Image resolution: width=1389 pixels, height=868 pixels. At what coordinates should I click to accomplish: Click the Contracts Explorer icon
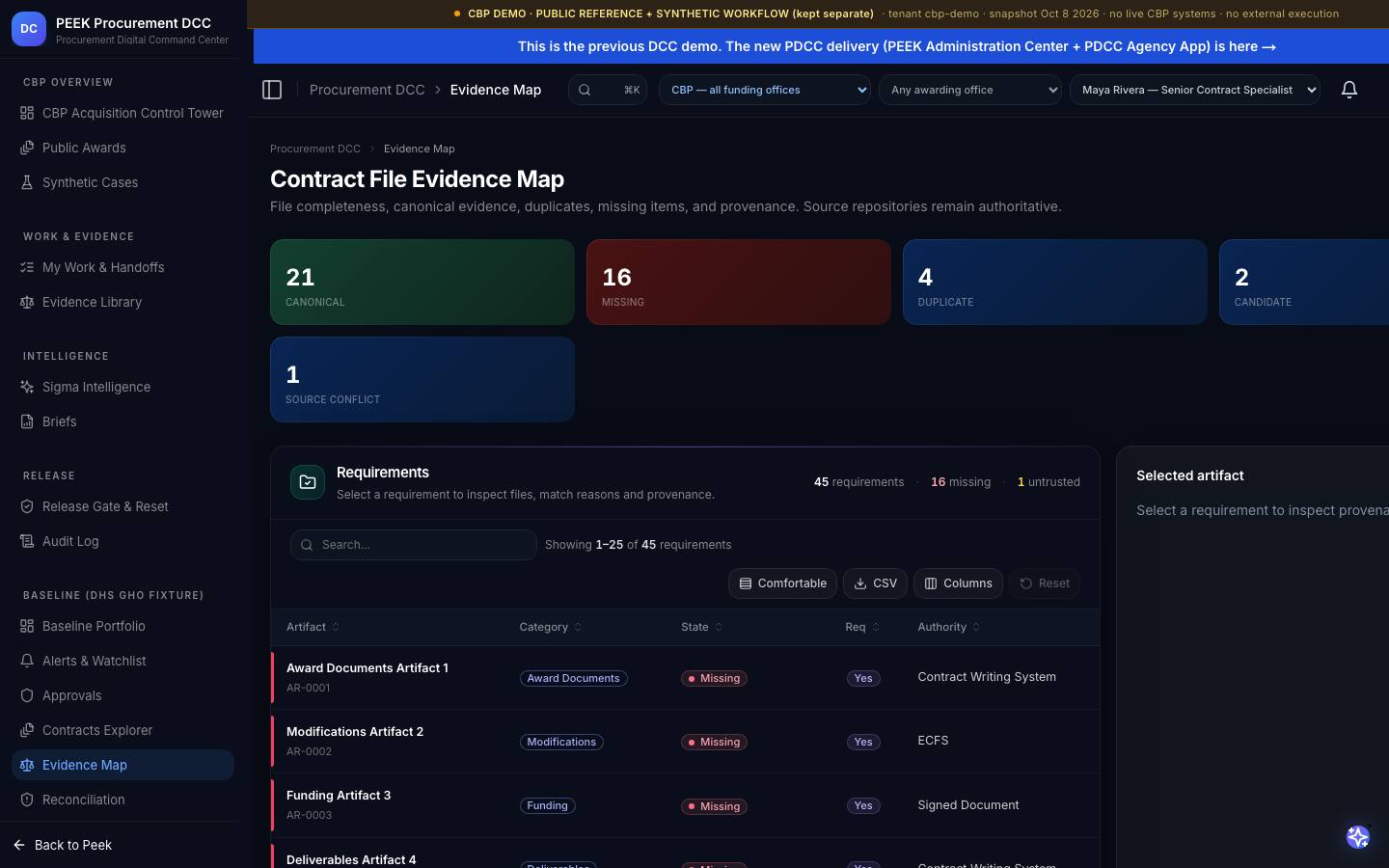(27, 730)
